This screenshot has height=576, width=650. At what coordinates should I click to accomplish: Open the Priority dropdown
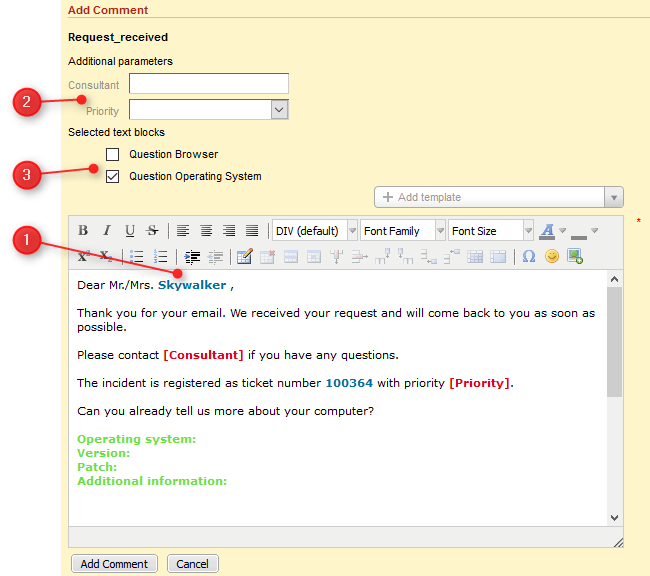click(x=280, y=110)
